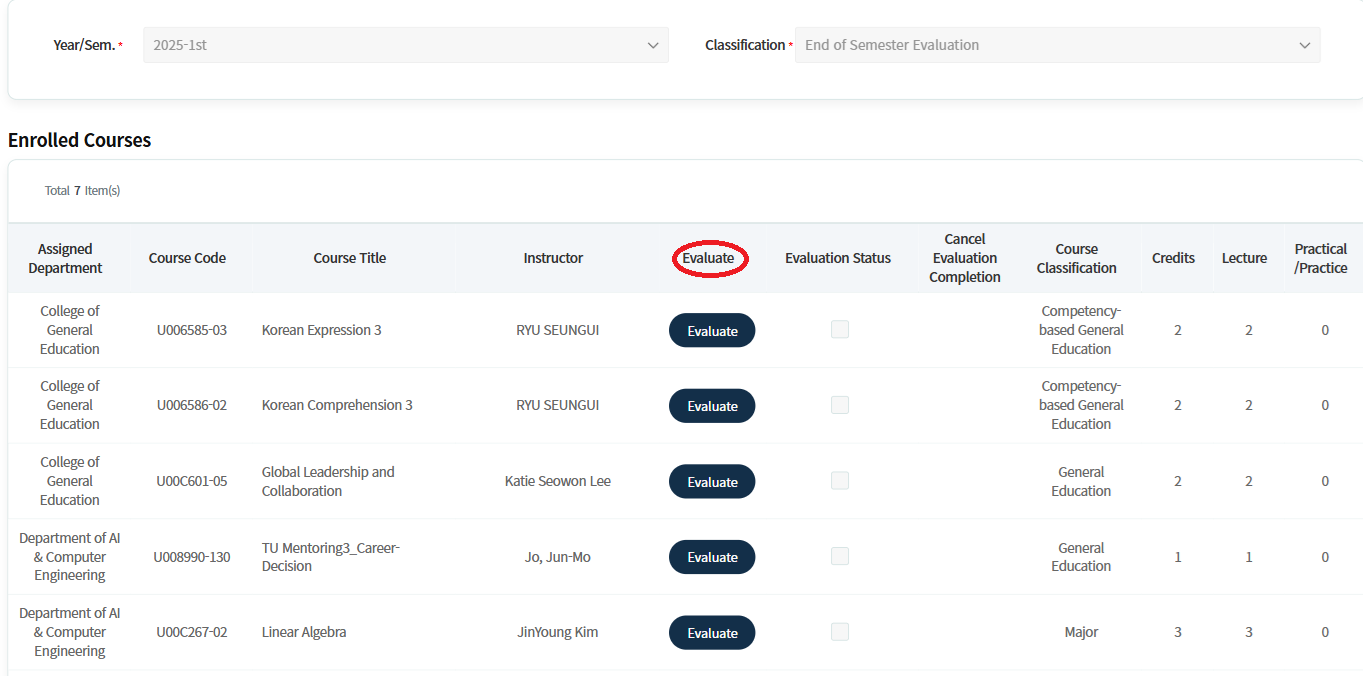The image size is (1363, 676).
Task: Tick Evaluation Status box for Global Leadership course
Action: click(x=840, y=481)
